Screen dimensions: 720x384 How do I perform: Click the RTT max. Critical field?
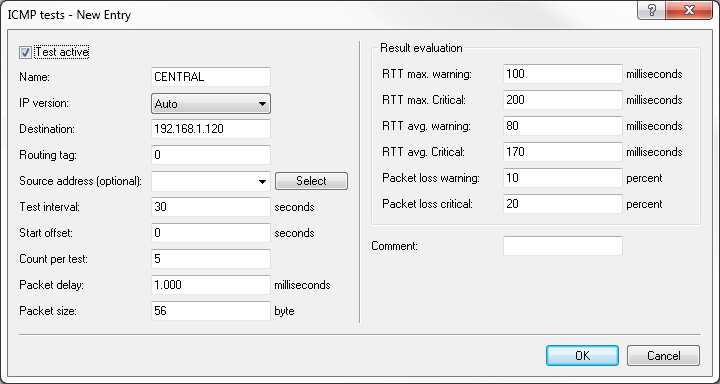563,100
